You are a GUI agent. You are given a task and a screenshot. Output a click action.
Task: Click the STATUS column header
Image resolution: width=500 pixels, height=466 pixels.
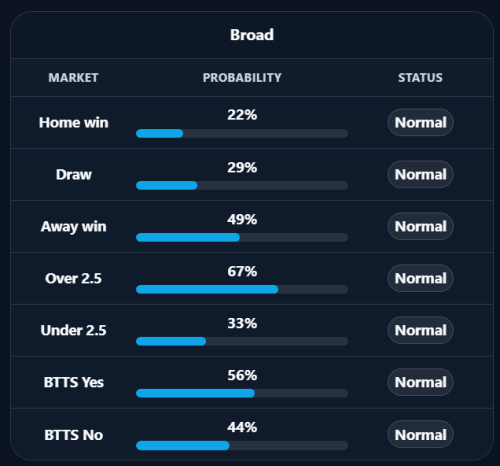click(x=420, y=78)
